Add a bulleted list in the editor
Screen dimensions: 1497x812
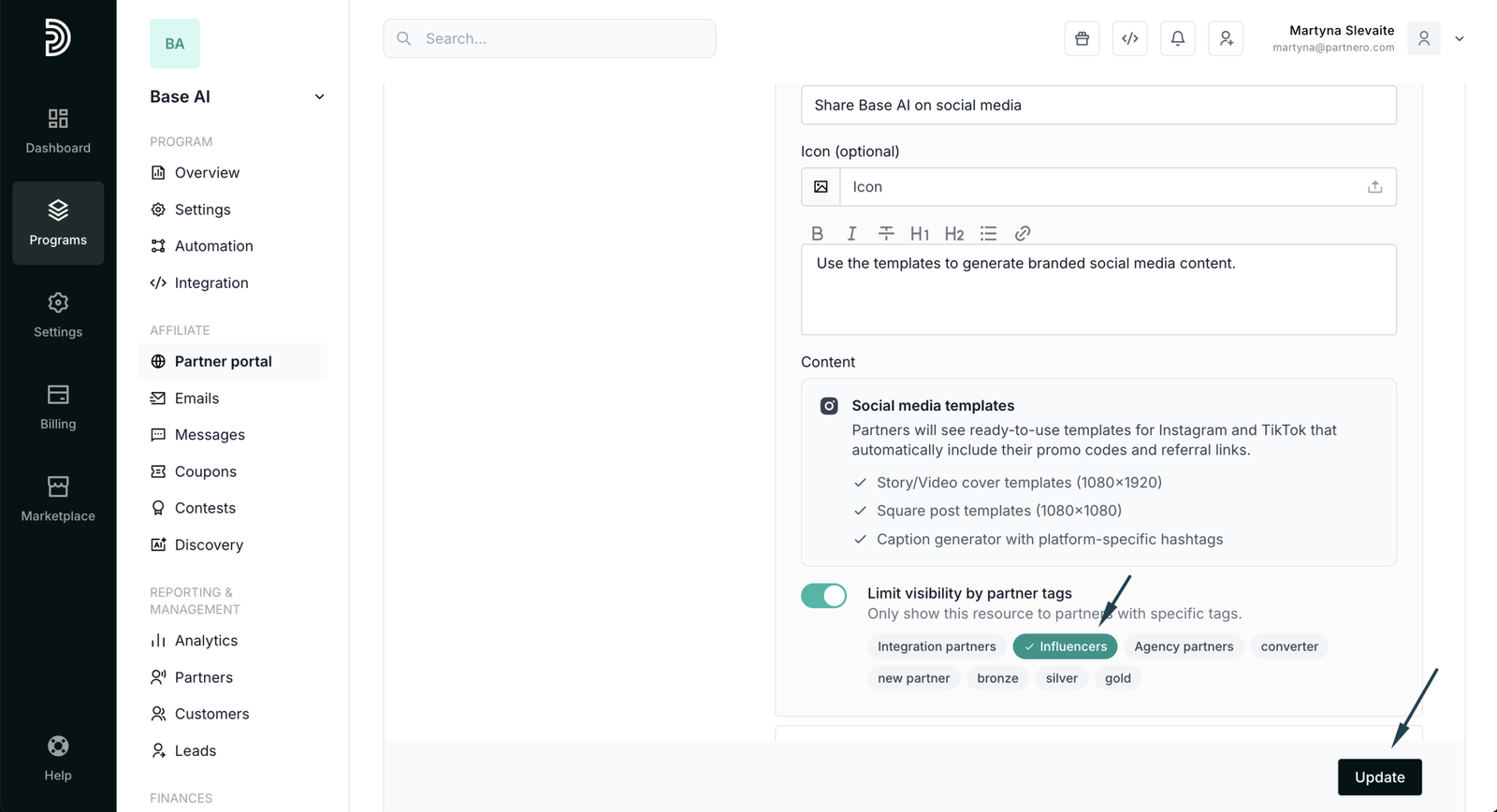point(988,234)
